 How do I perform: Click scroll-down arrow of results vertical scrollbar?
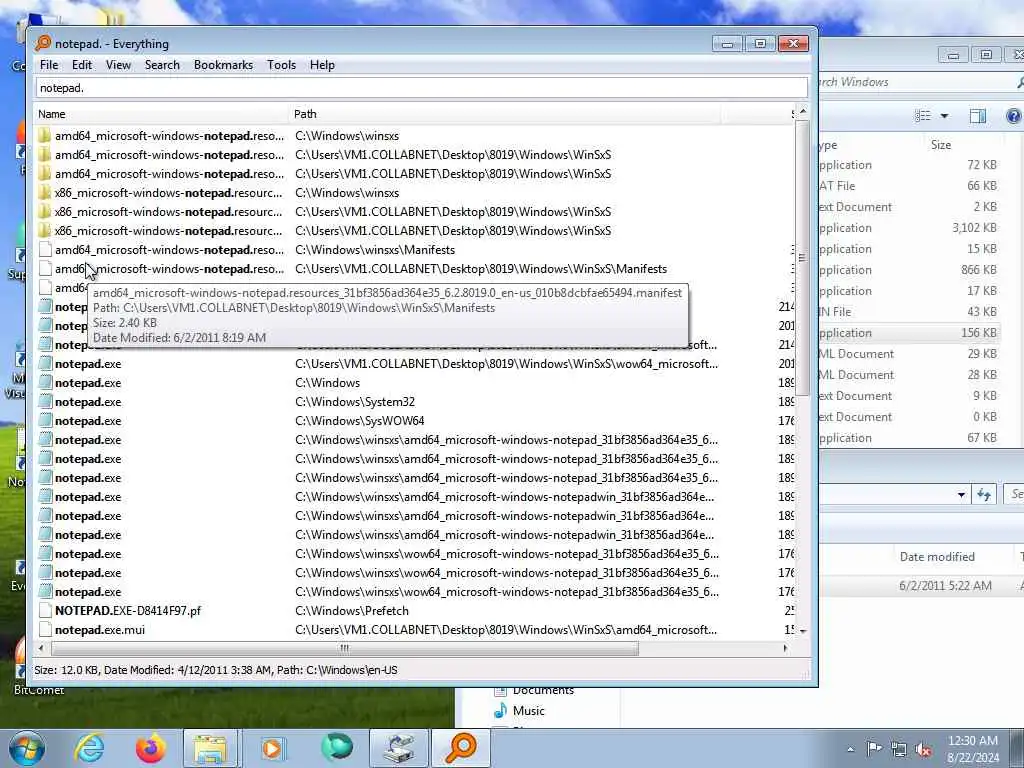click(803, 631)
